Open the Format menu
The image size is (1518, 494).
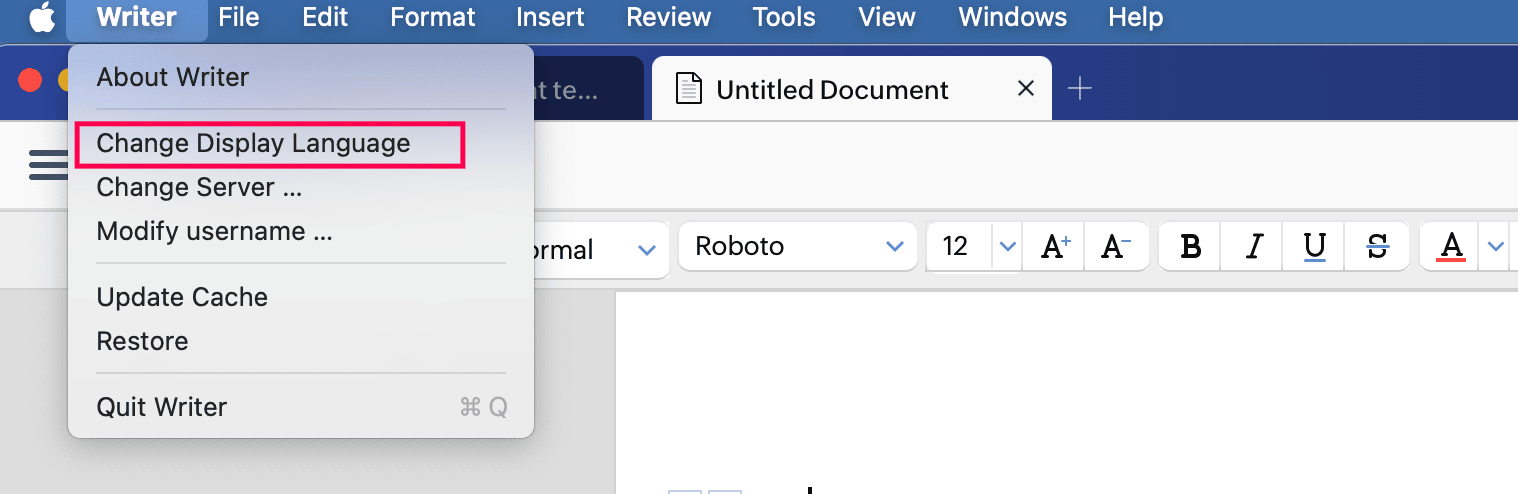433,17
